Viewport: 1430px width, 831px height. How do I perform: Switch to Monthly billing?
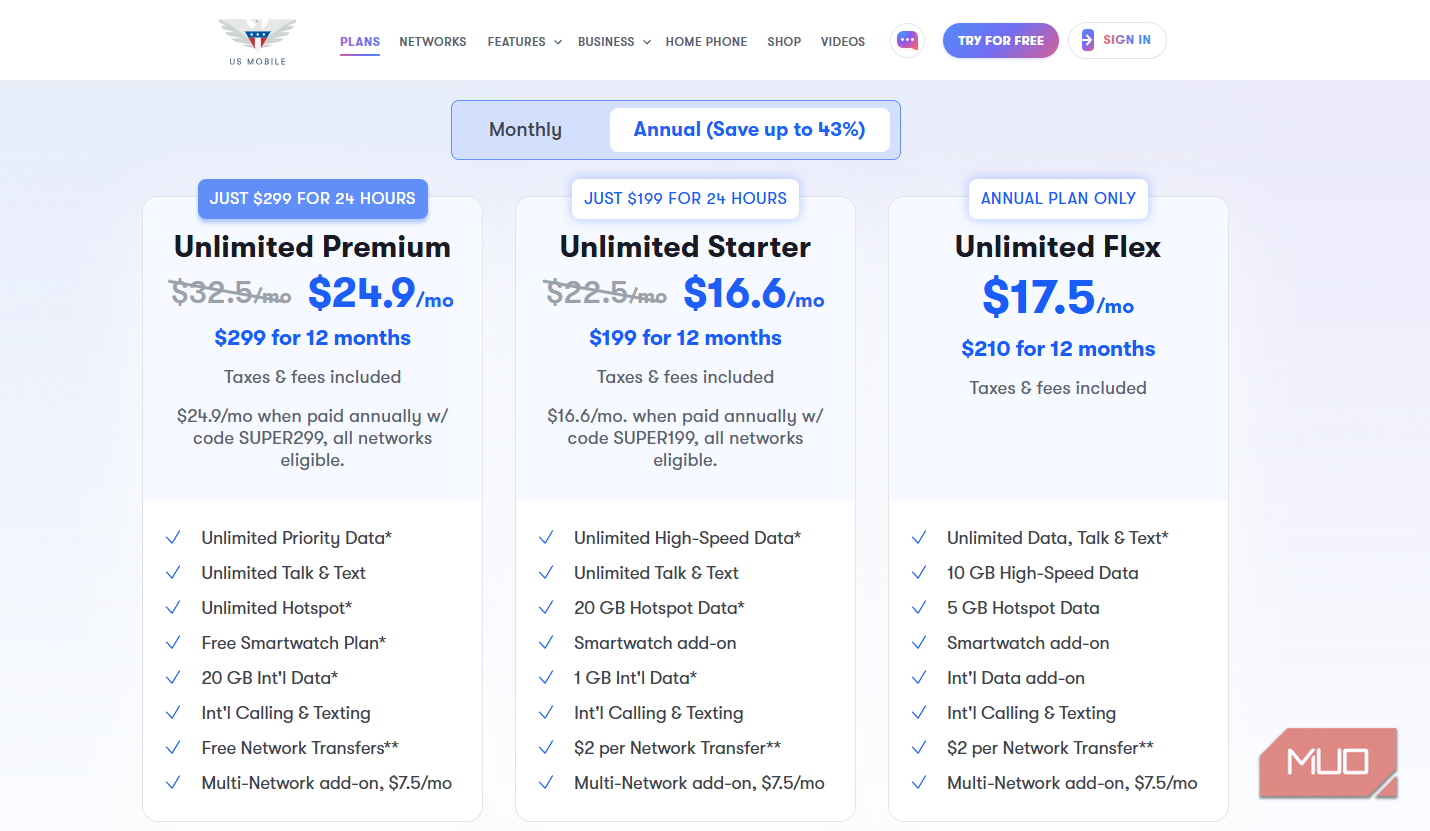click(x=525, y=130)
